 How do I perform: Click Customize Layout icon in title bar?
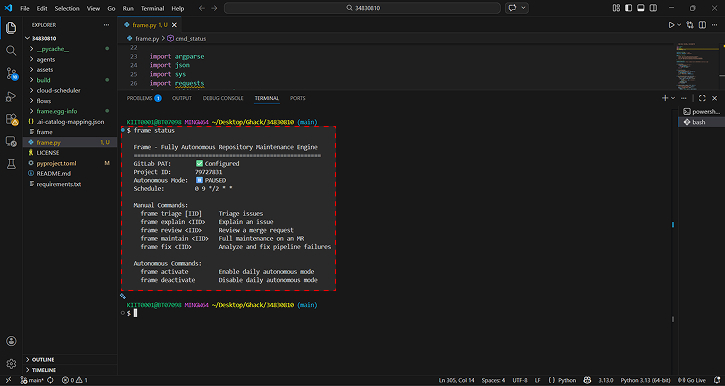pyautogui.click(x=616, y=8)
